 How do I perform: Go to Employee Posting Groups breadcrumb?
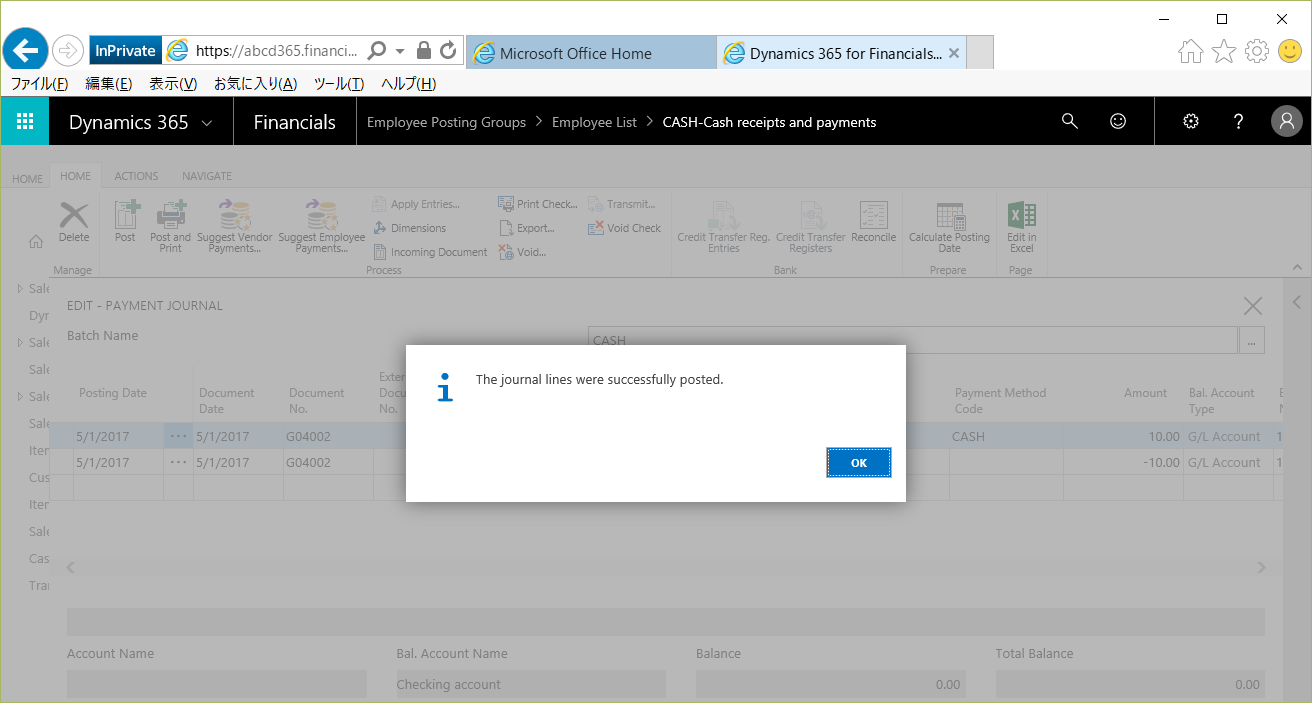coord(446,122)
